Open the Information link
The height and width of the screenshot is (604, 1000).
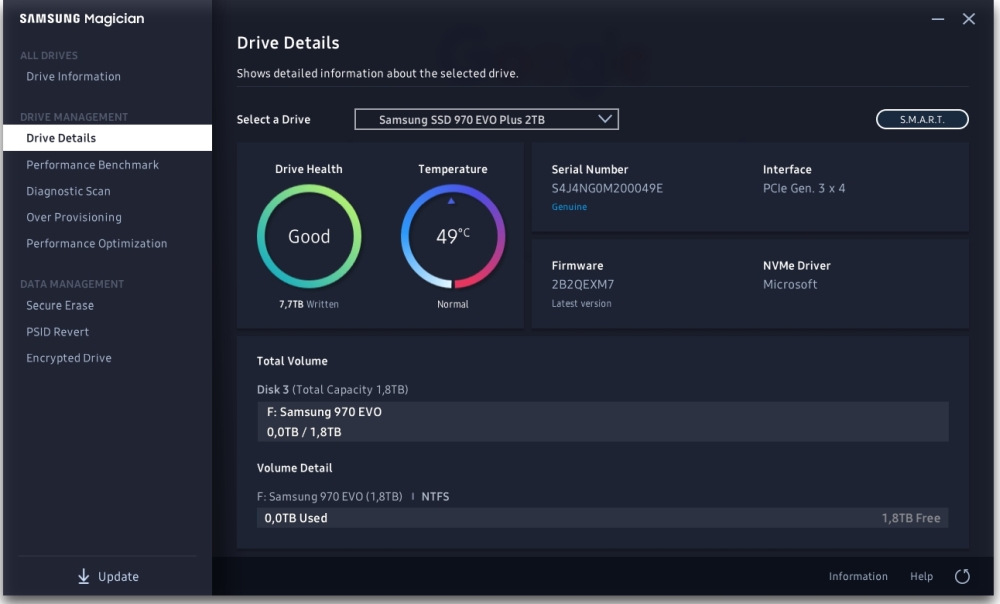click(858, 577)
